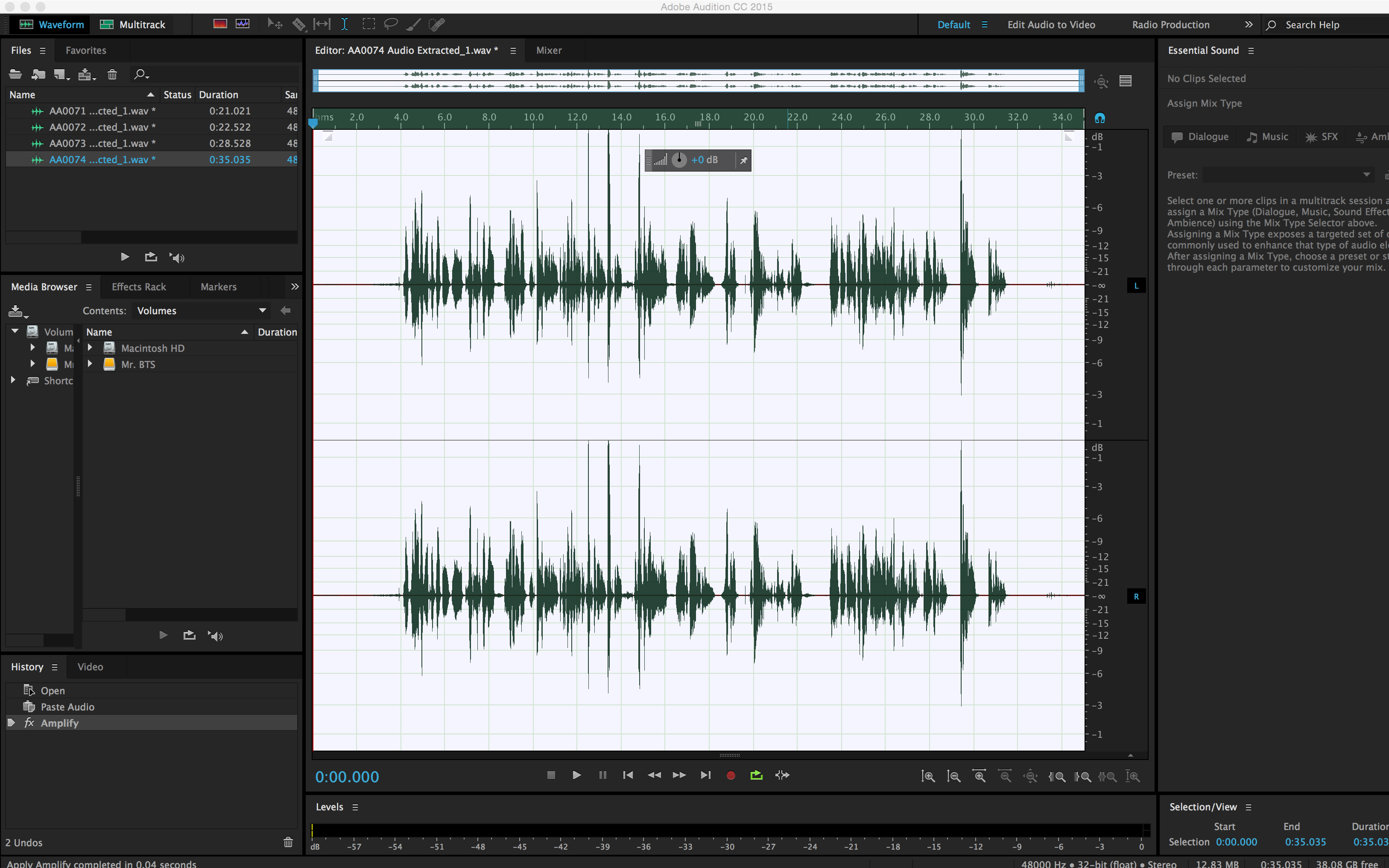Select the Amplify entry in History panel
1389x868 pixels.
click(60, 723)
